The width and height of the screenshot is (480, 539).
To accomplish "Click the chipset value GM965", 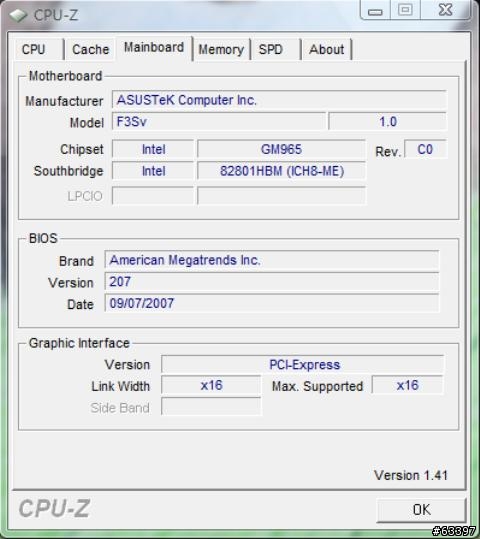I will pyautogui.click(x=281, y=150).
